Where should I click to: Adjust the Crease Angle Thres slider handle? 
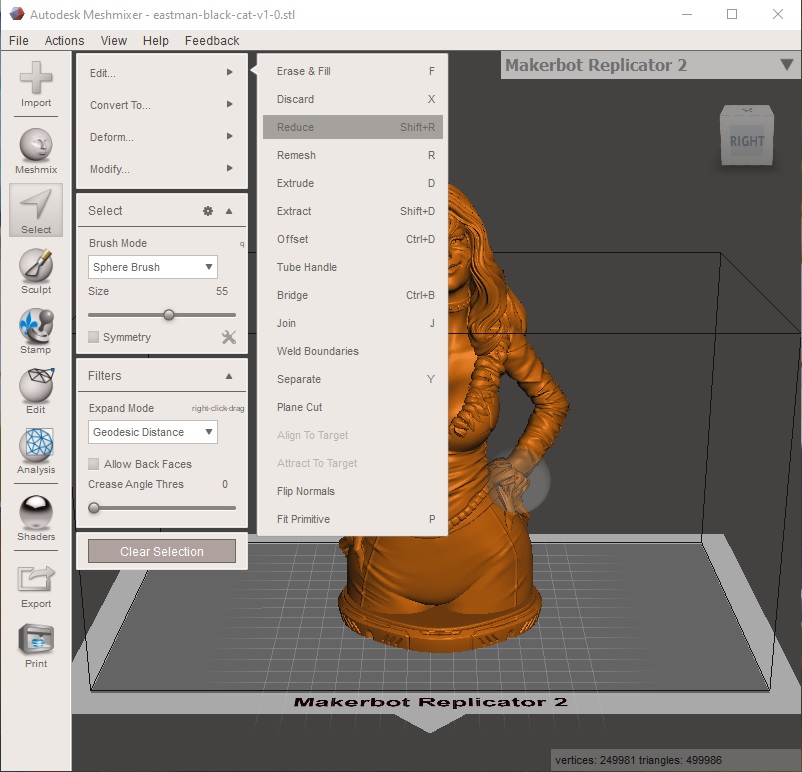pyautogui.click(x=94, y=508)
